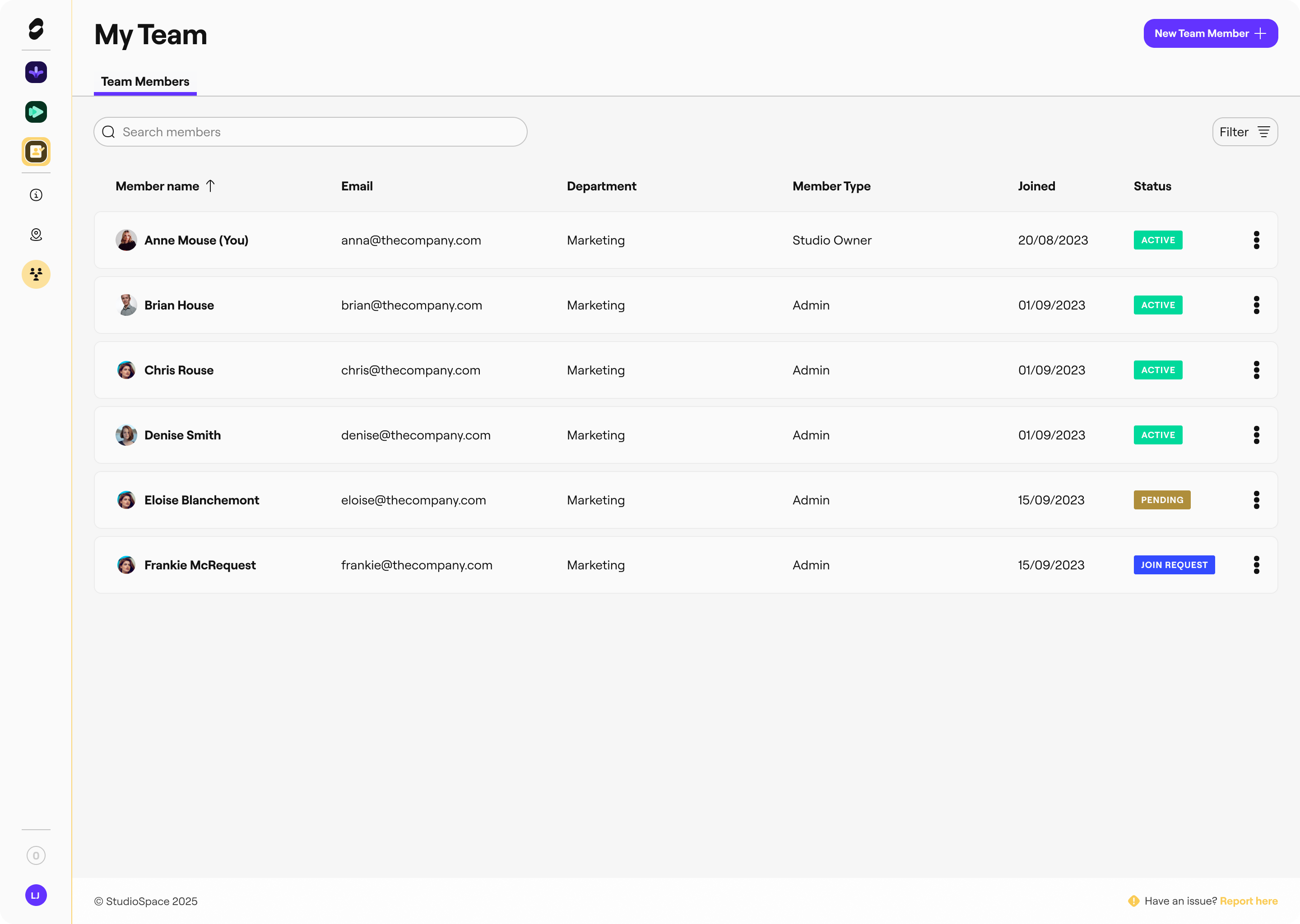Click email anna@thecompany.com
This screenshot has height=924, width=1300.
411,240
